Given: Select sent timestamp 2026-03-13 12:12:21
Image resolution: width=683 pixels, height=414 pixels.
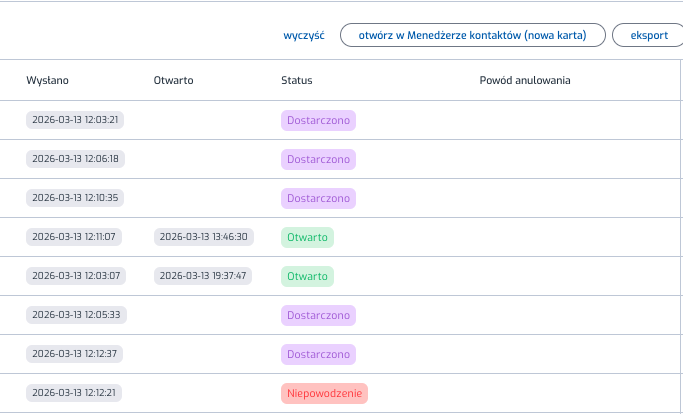Looking at the screenshot, I should click(74, 393).
